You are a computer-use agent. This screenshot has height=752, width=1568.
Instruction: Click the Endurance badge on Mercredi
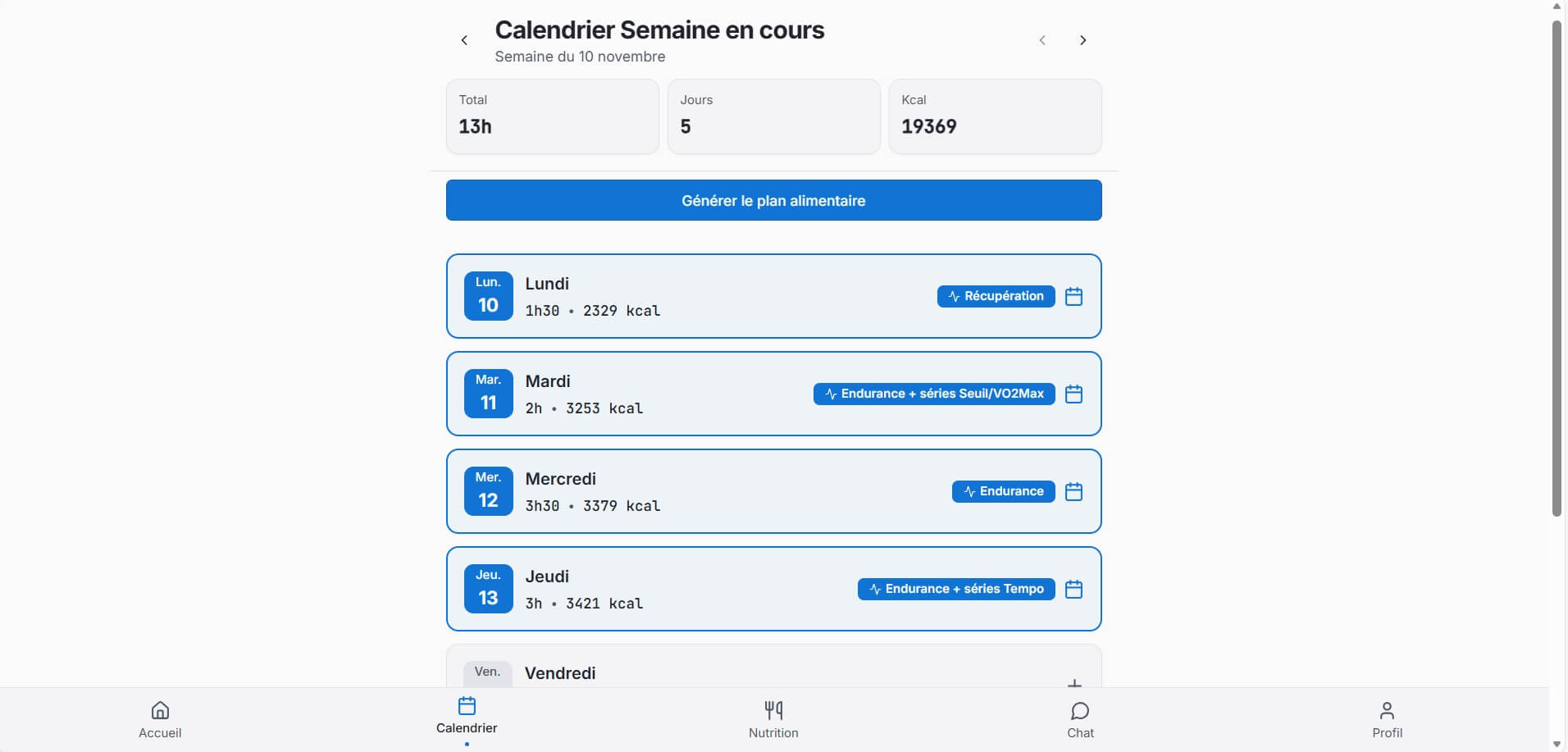(x=1003, y=491)
